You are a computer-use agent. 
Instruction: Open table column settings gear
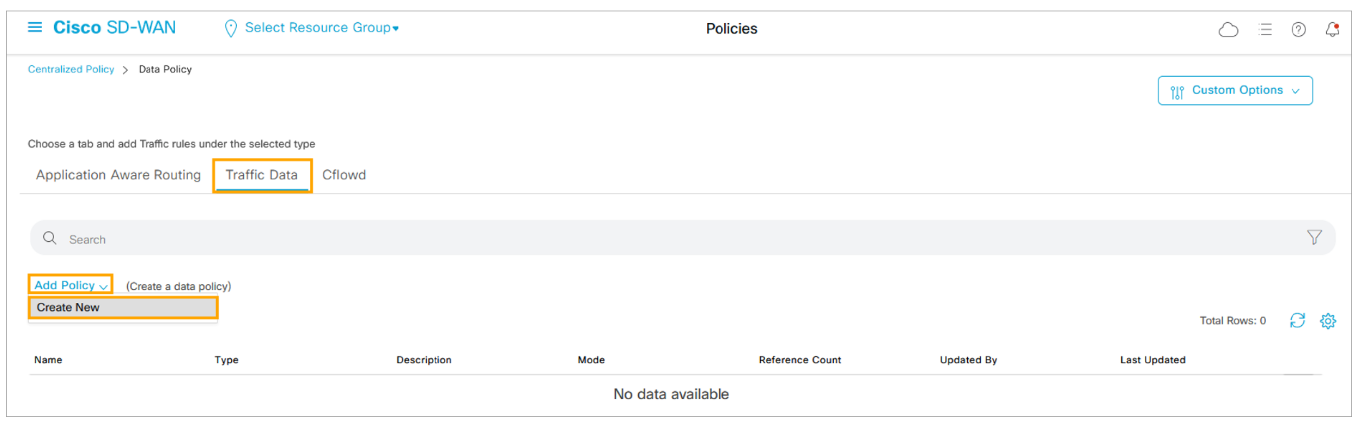point(1328,321)
